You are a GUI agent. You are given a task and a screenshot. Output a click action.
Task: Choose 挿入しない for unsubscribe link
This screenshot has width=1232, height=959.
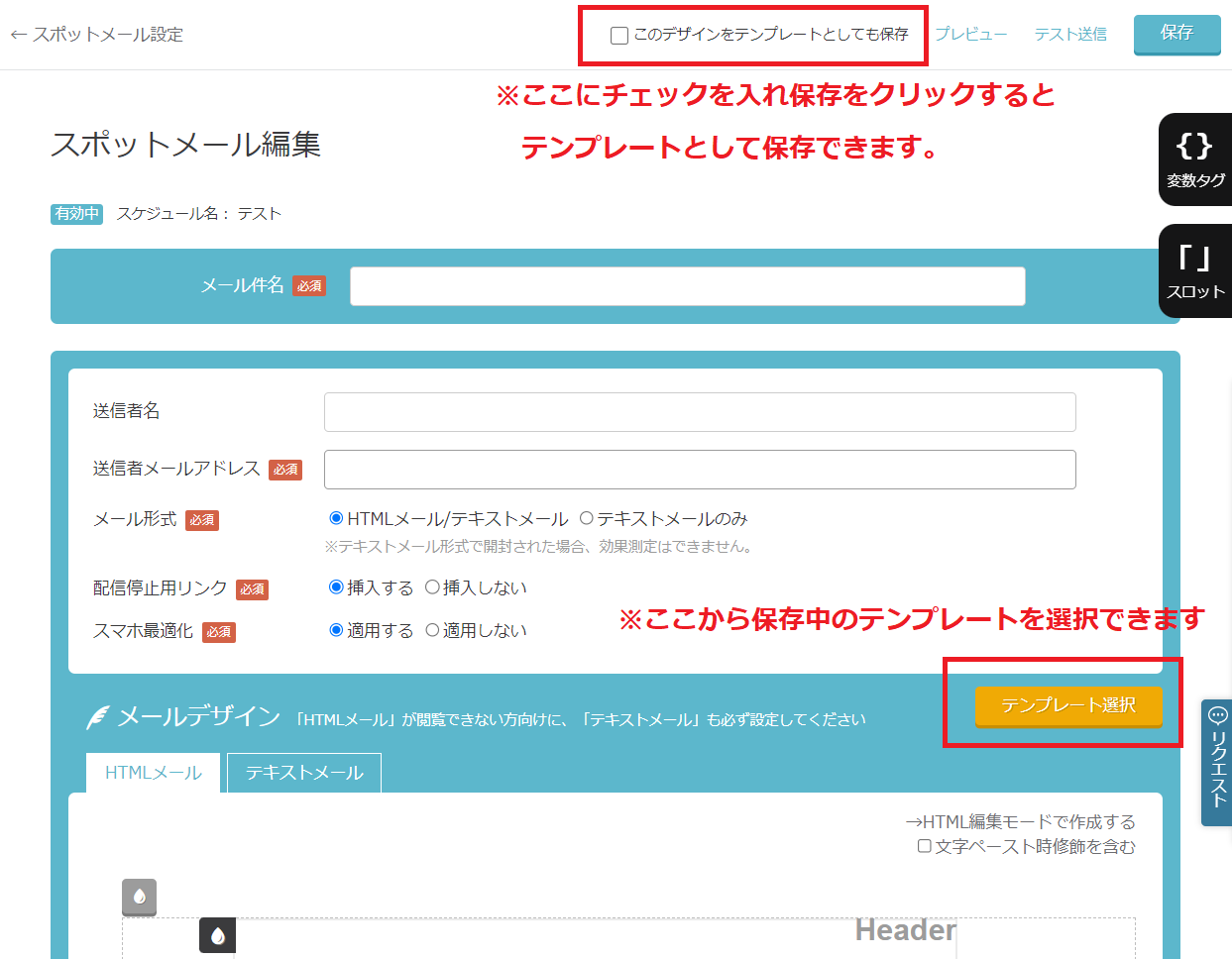coord(432,587)
